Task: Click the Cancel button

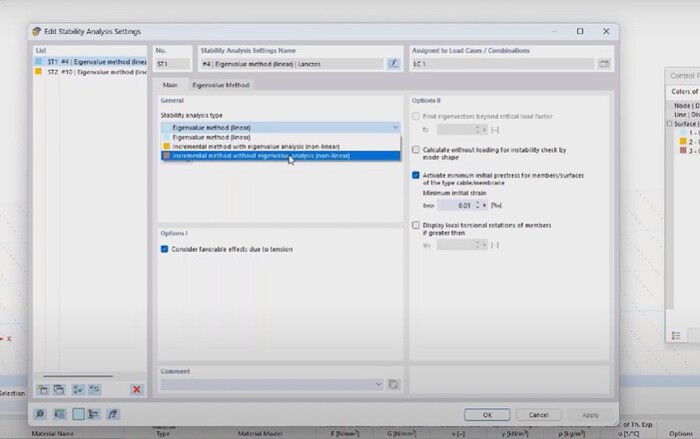Action: point(538,414)
